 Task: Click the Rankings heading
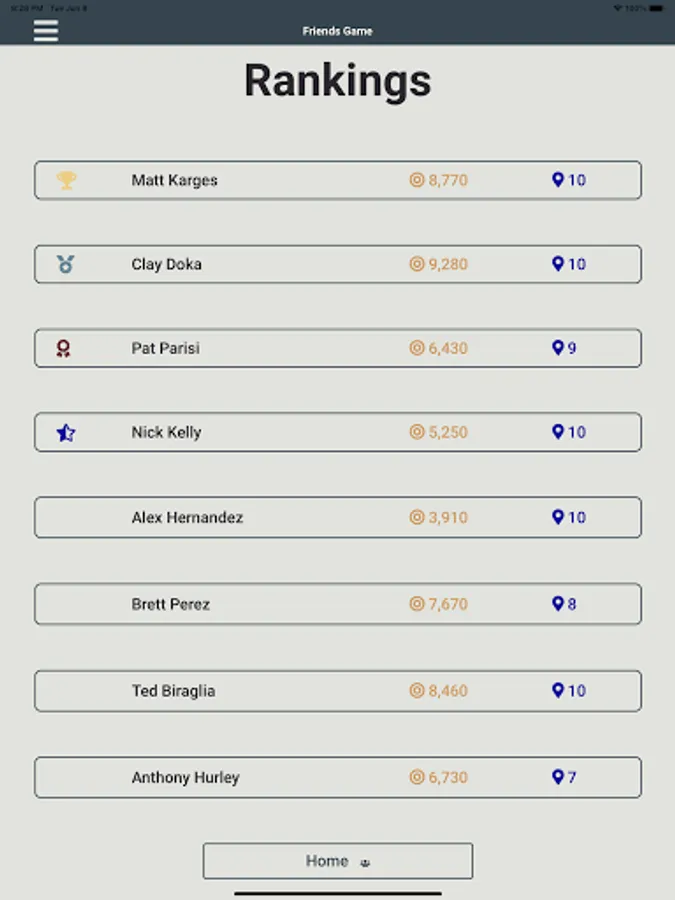tap(338, 81)
